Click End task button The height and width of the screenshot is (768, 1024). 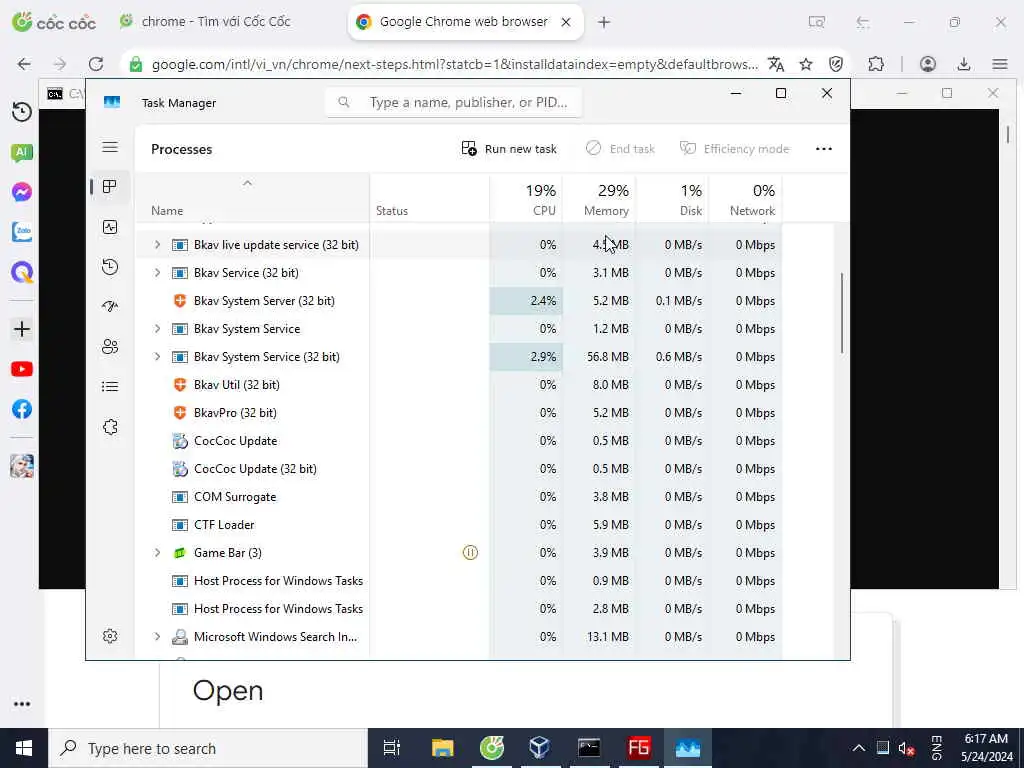620,149
